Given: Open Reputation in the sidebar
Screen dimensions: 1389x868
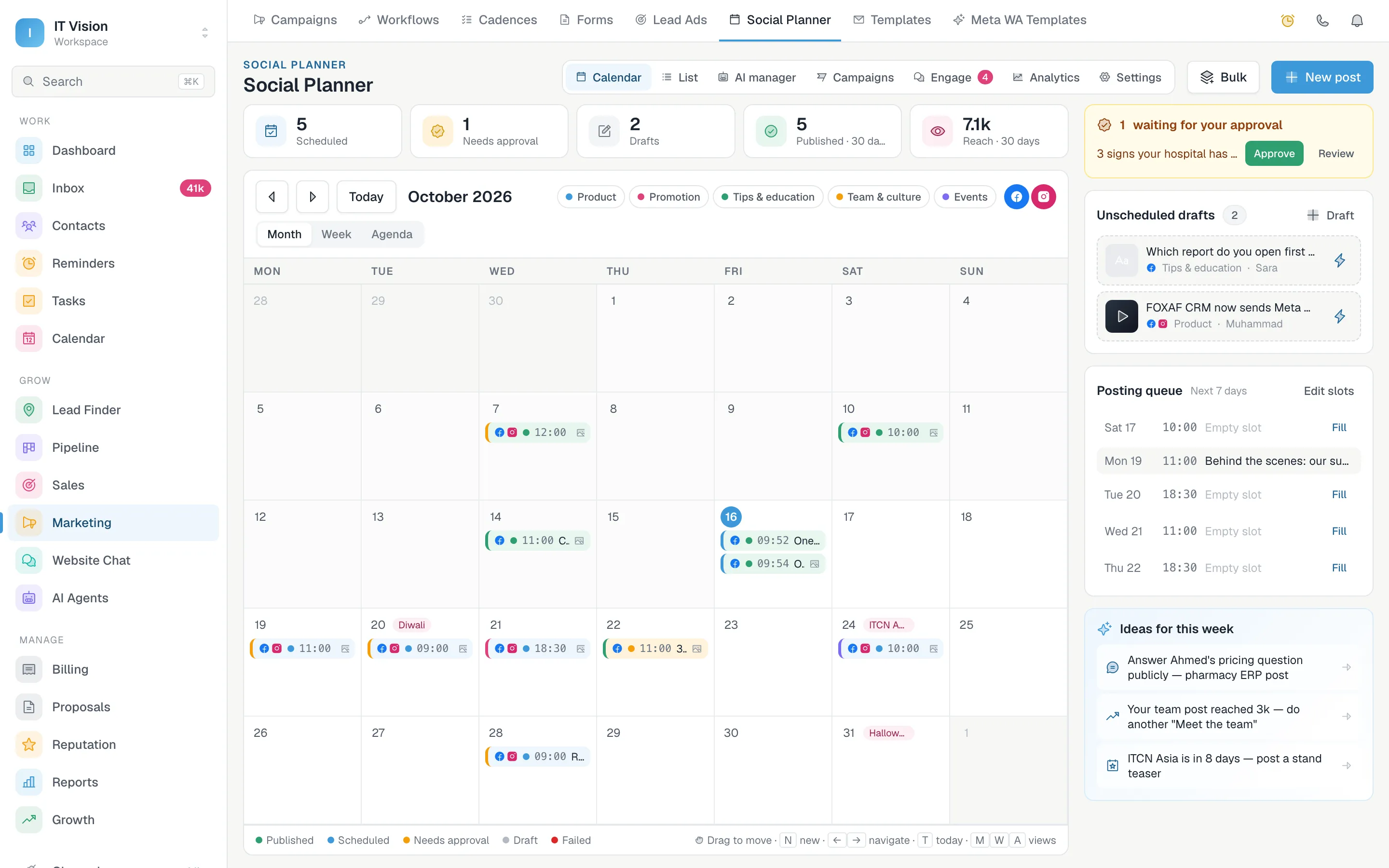Looking at the screenshot, I should pos(114,745).
